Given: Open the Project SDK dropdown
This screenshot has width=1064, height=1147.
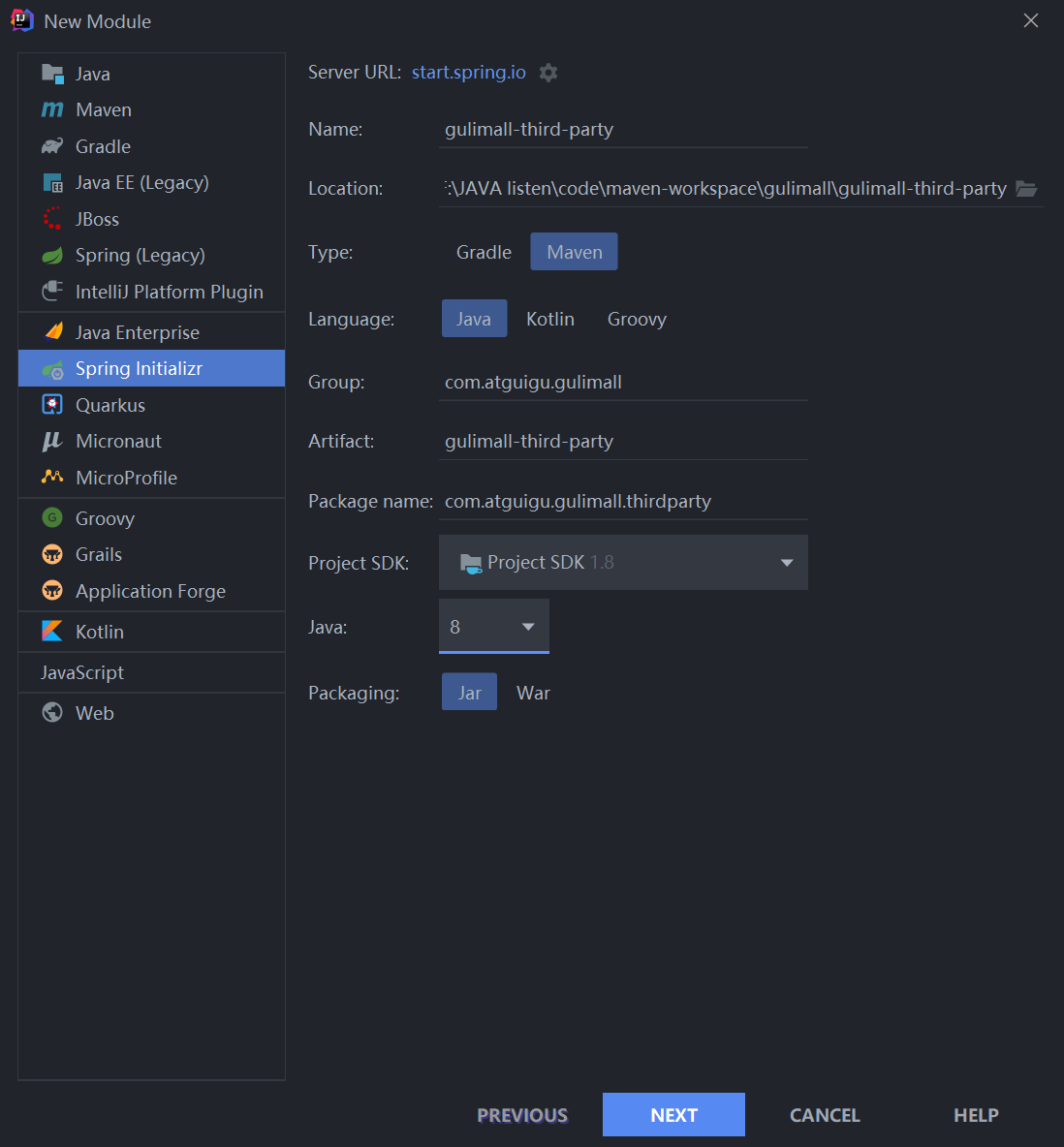Looking at the screenshot, I should click(x=623, y=563).
